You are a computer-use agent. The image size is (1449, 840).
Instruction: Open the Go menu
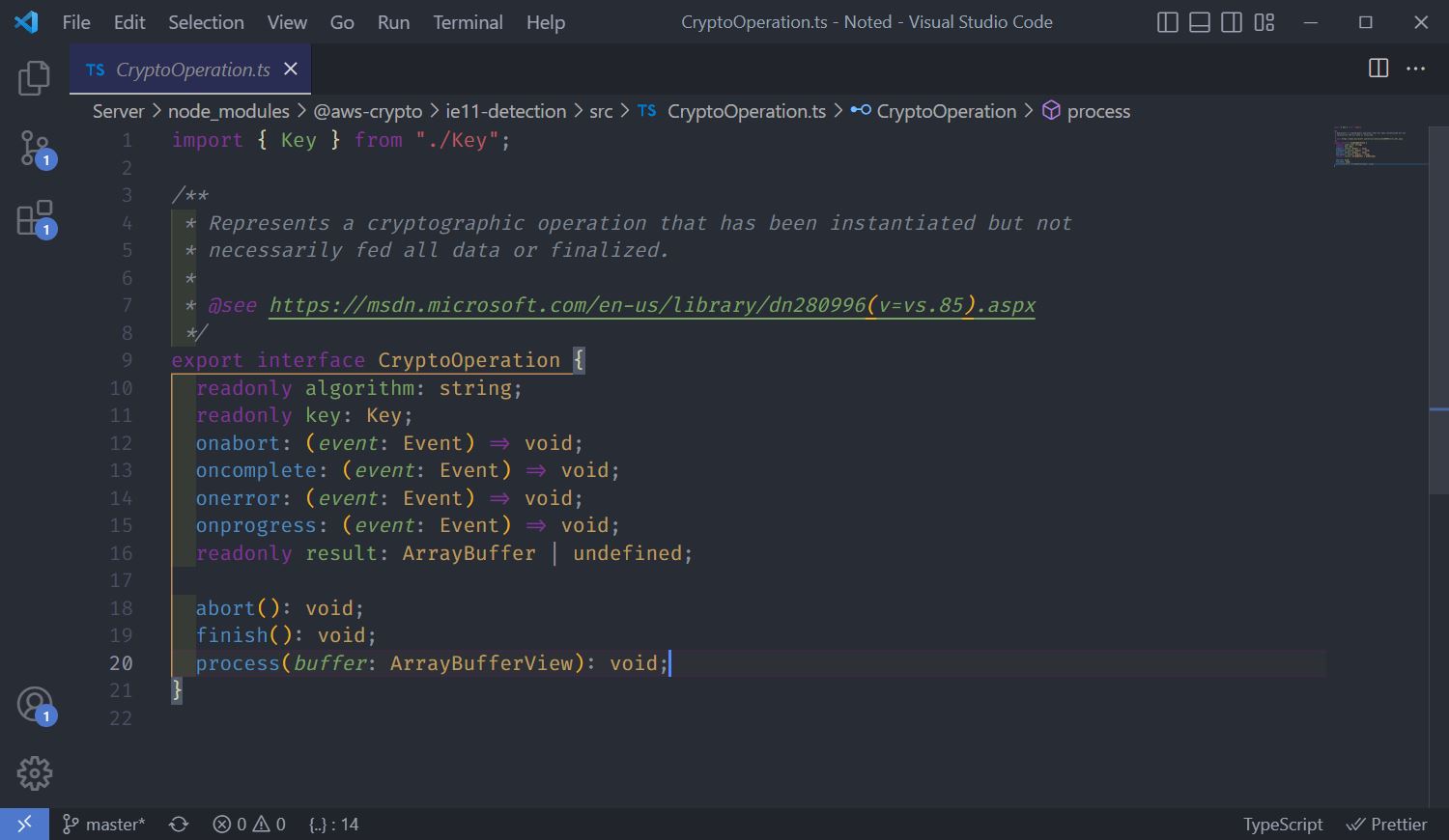coord(342,22)
